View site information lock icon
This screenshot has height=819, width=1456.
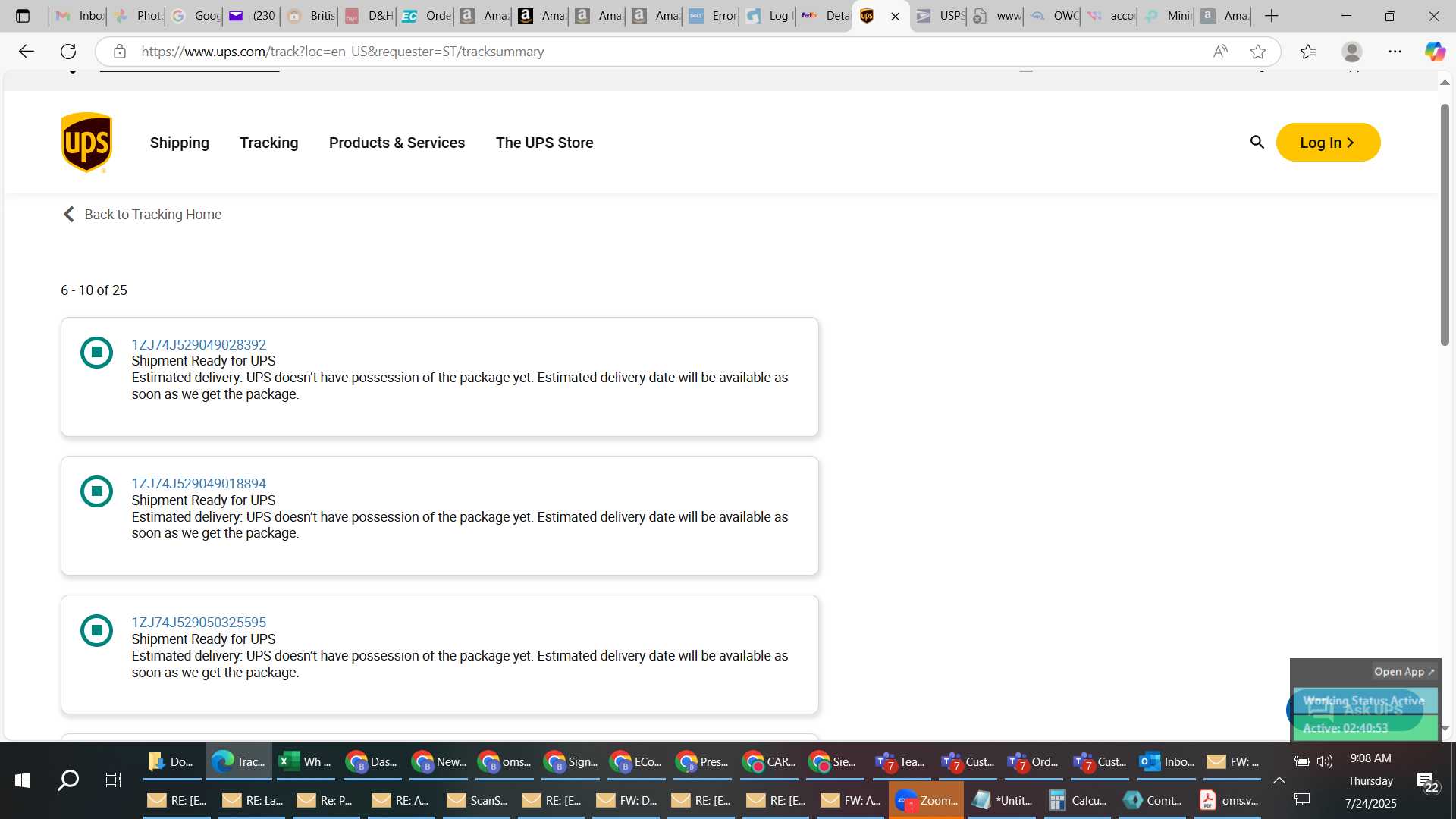coord(120,52)
